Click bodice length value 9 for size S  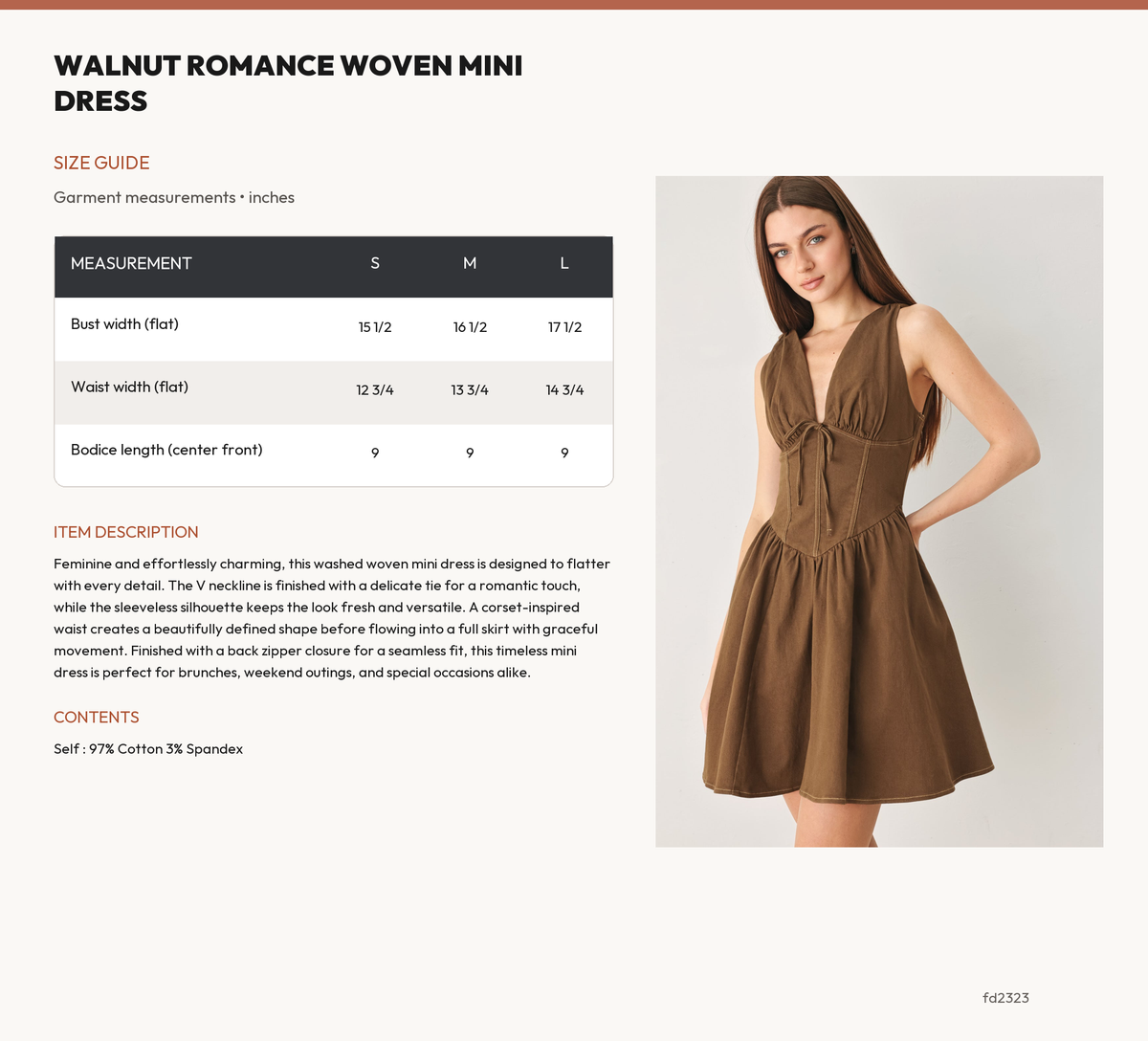click(375, 453)
